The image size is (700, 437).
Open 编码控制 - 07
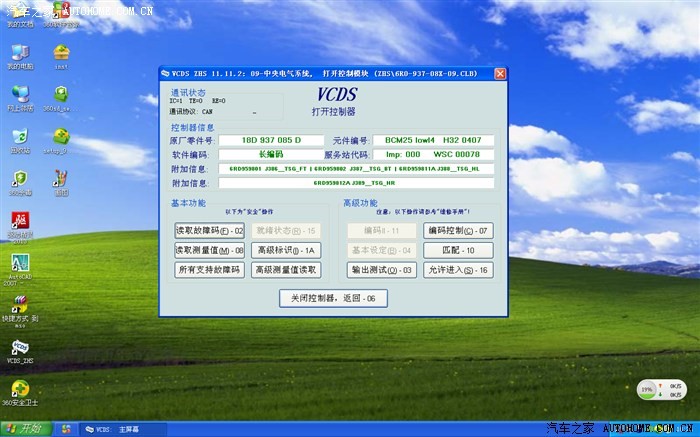457,230
